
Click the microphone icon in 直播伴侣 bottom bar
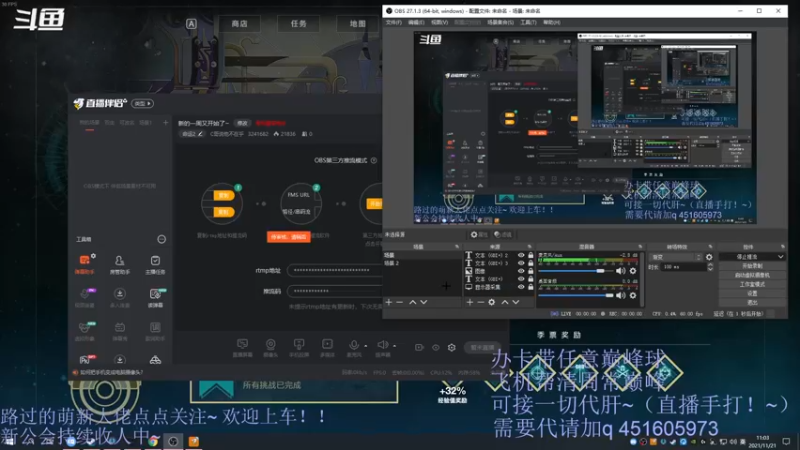pos(354,346)
